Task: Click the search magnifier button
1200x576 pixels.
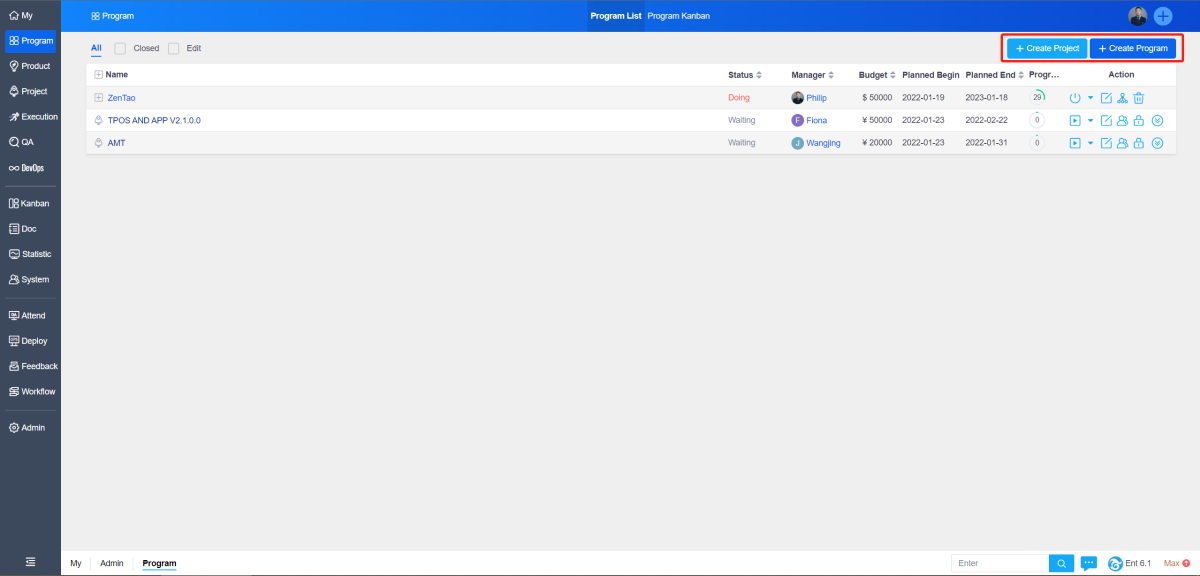Action: [1062, 563]
